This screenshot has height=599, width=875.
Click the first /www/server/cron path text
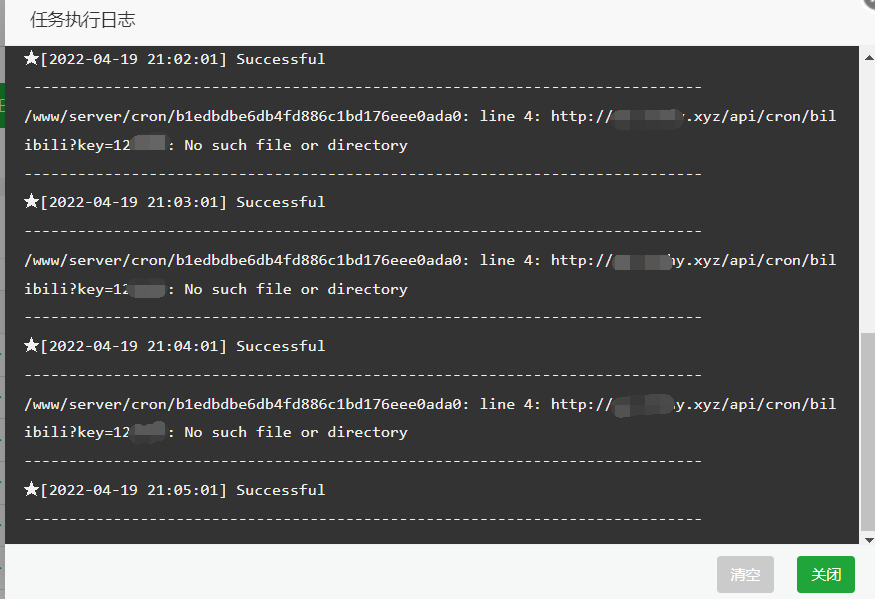point(243,116)
